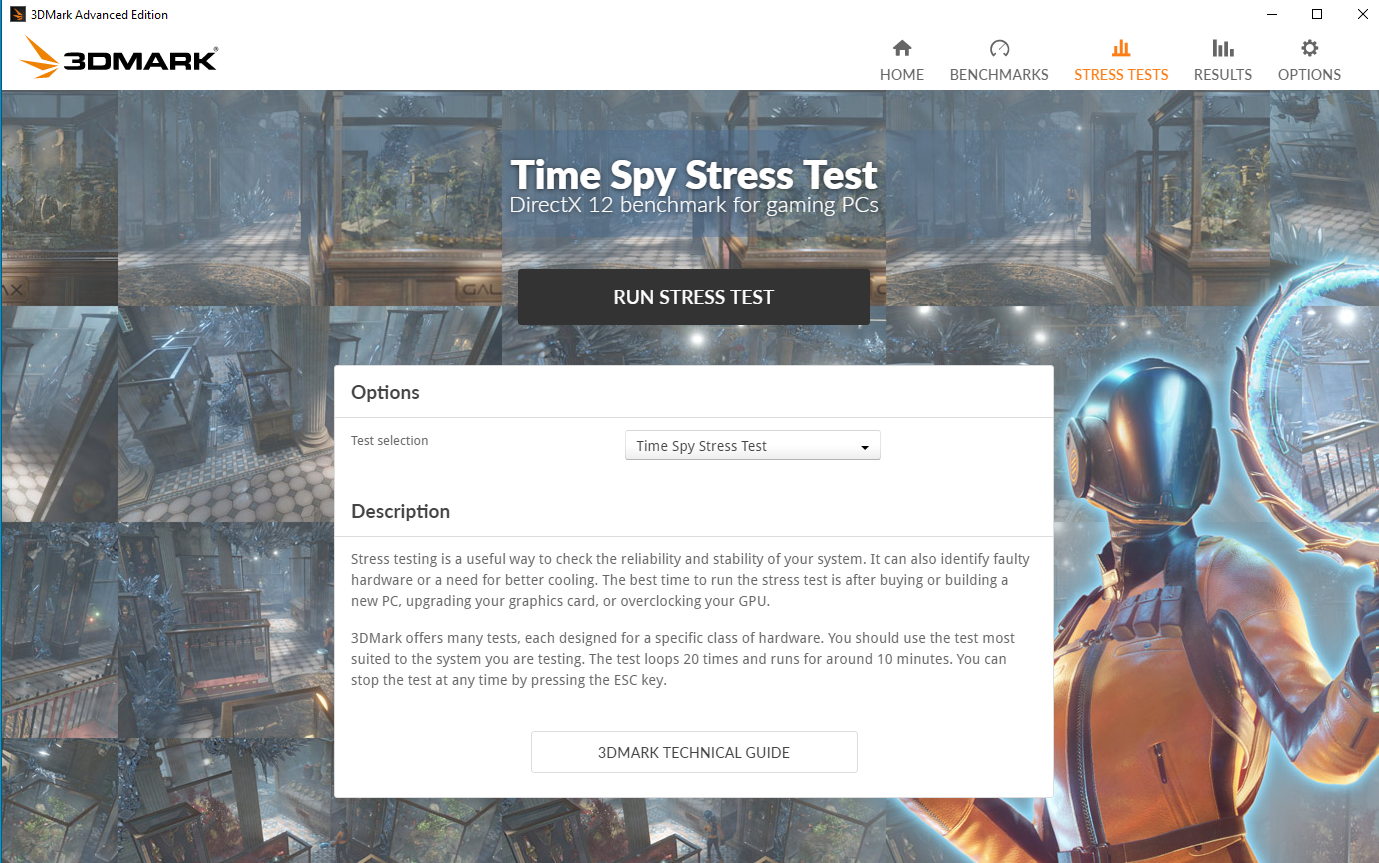1379x863 pixels.
Task: Click the Results bar-graph icon
Action: pyautogui.click(x=1223, y=48)
